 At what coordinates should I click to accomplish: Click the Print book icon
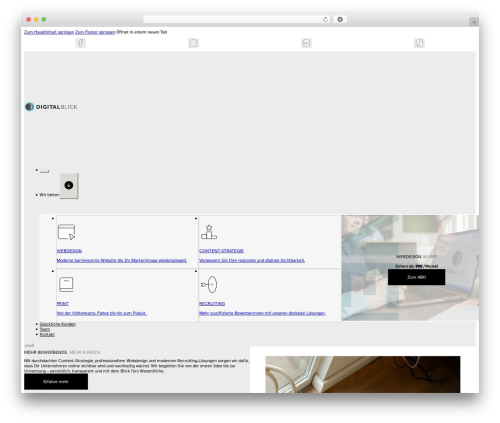pos(66,285)
